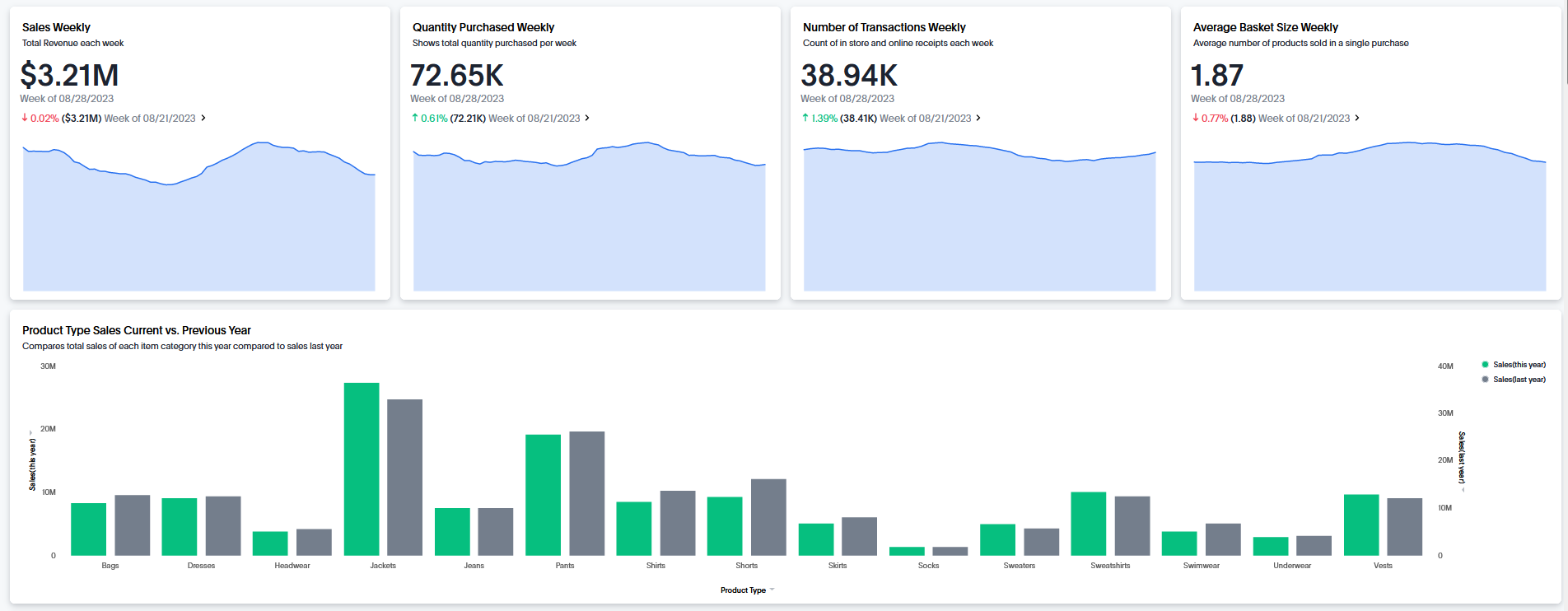Click the 0.77% change in Average Basket
This screenshot has width=1568, height=611.
[1215, 119]
